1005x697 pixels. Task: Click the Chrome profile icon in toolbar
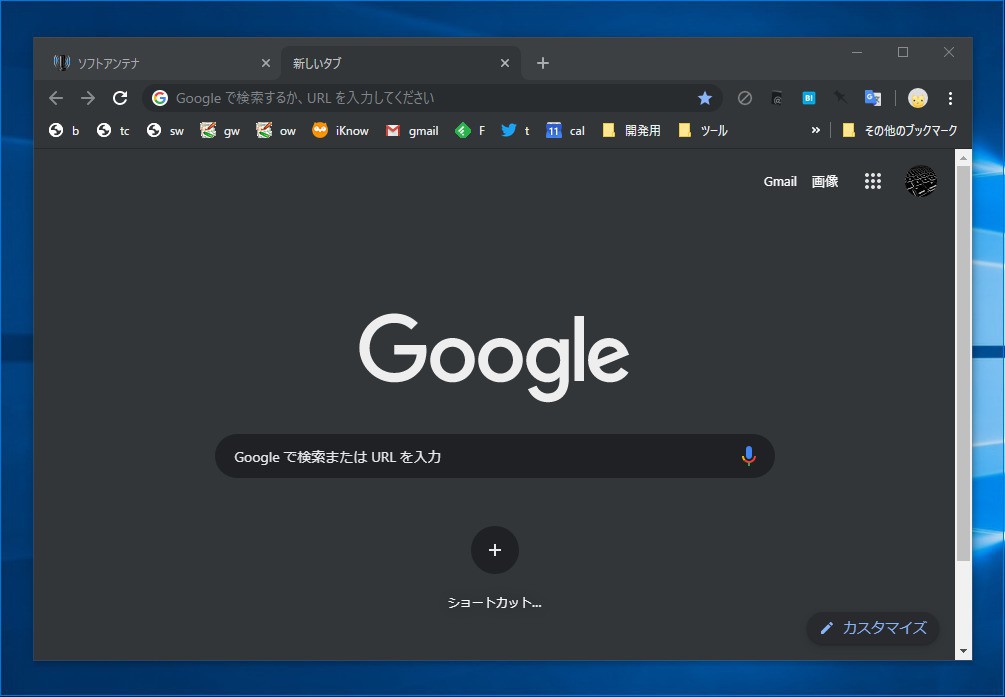tap(917, 98)
